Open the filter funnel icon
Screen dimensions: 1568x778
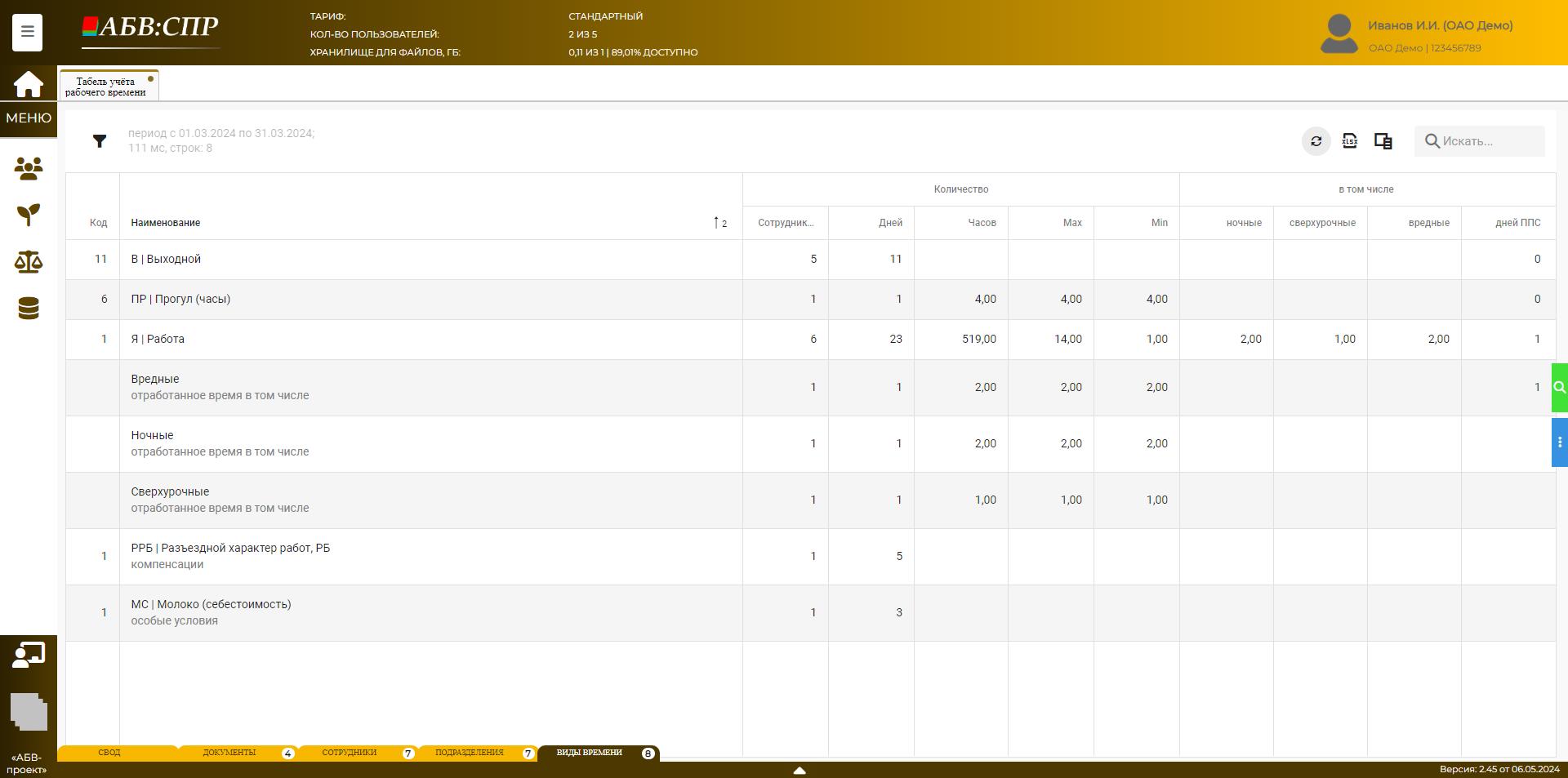coord(100,141)
